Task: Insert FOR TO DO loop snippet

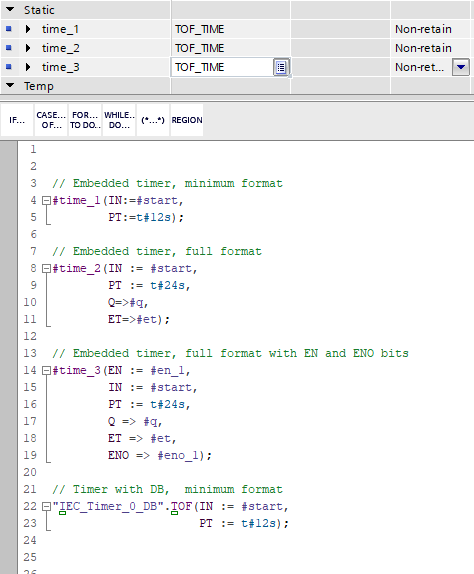Action: click(x=85, y=120)
